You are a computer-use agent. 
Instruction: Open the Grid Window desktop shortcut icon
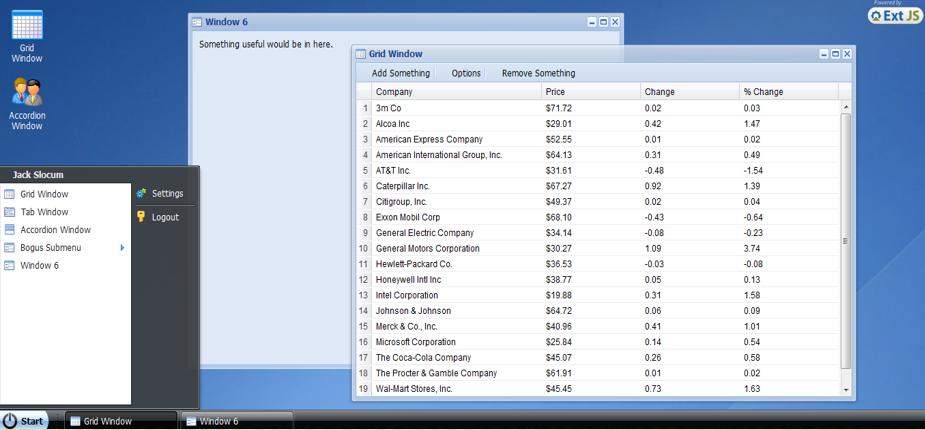tap(27, 26)
